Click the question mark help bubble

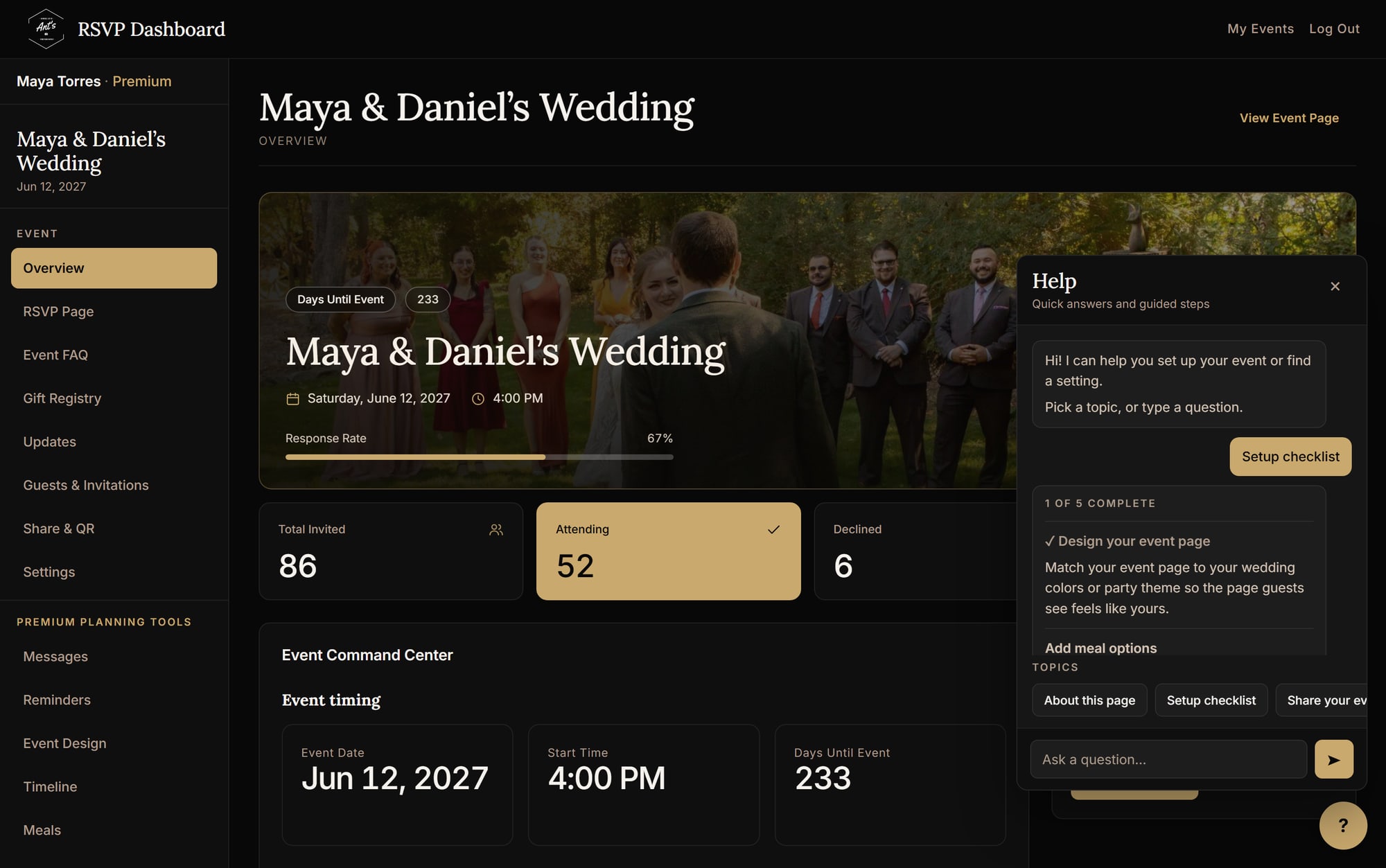[1342, 825]
